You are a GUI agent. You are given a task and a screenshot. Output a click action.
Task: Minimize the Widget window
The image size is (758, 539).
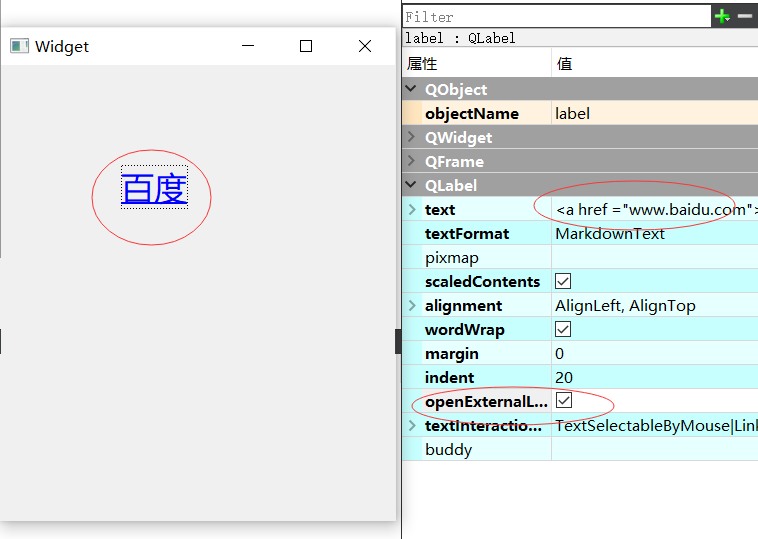248,46
